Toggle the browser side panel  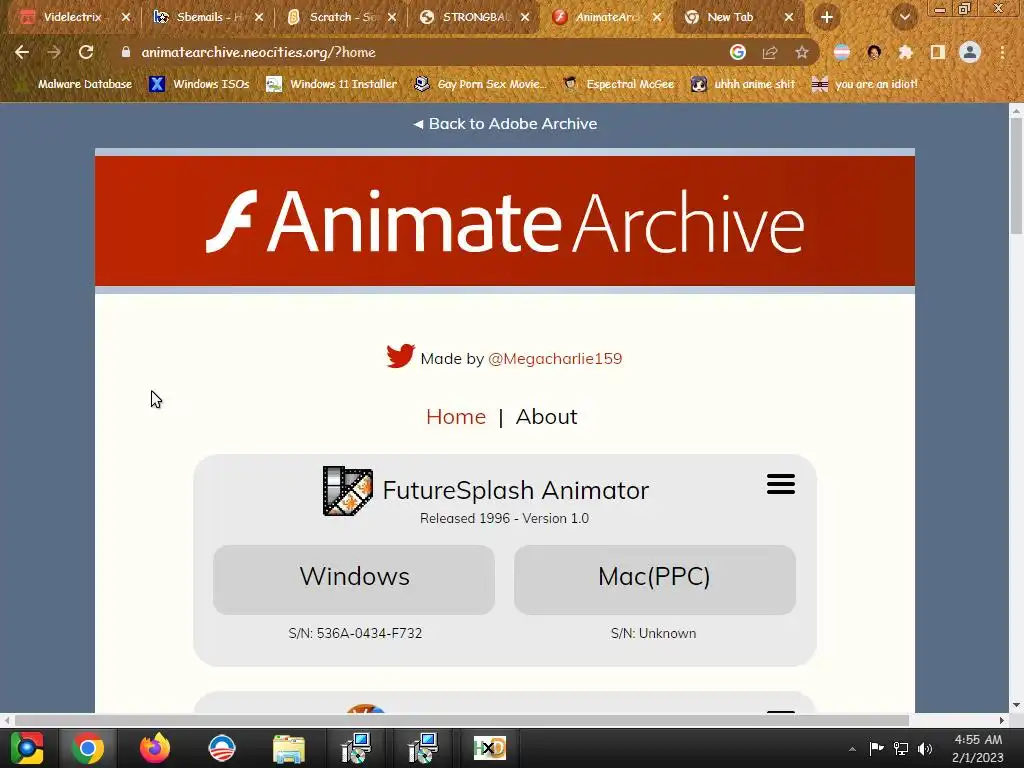click(938, 52)
